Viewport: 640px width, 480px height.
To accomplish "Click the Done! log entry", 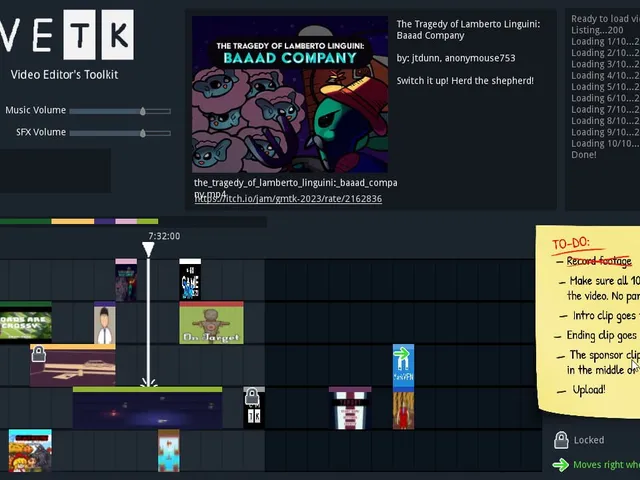I will (x=584, y=155).
